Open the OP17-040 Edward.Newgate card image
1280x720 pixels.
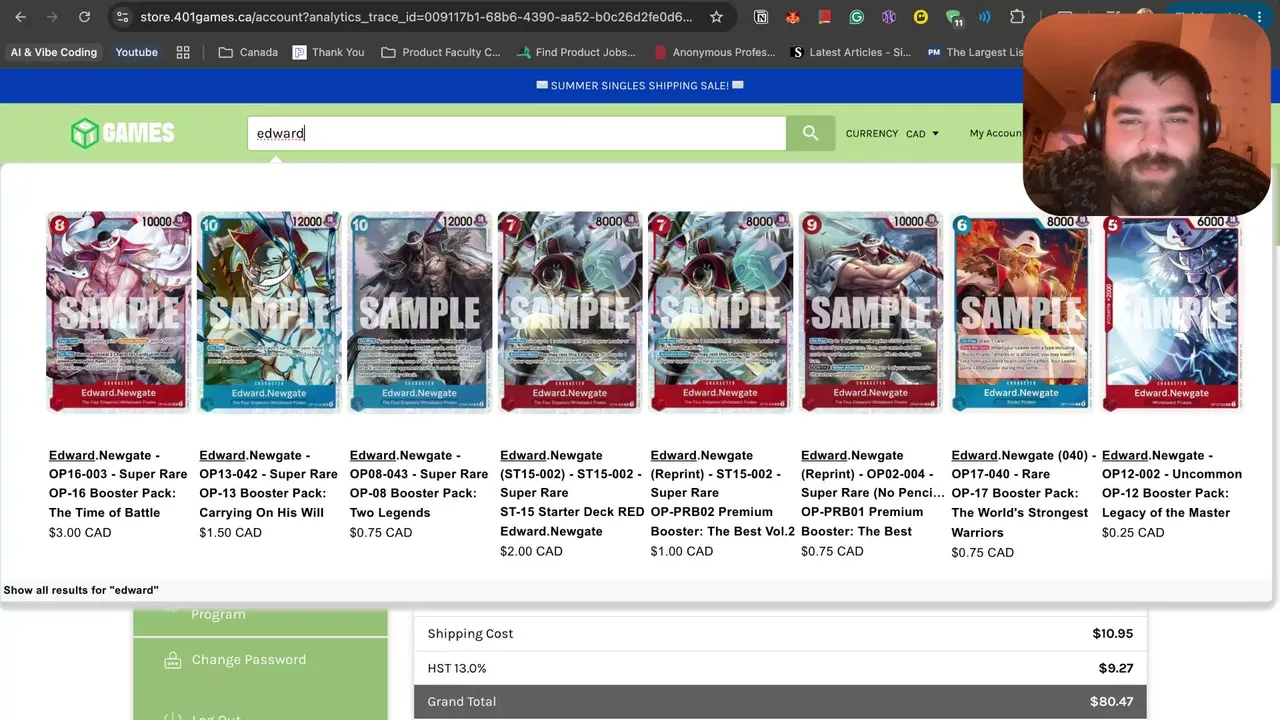click(x=1021, y=312)
